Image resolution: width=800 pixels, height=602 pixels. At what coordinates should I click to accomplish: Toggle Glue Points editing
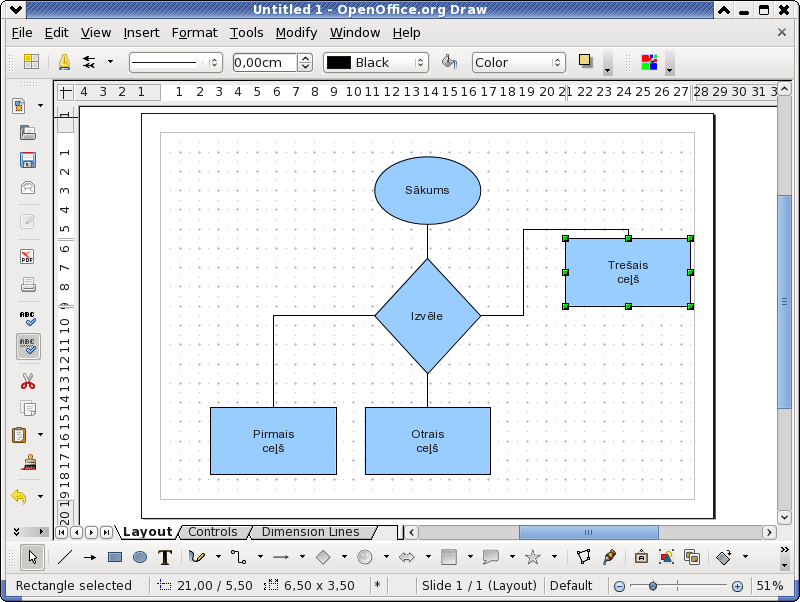[609, 557]
